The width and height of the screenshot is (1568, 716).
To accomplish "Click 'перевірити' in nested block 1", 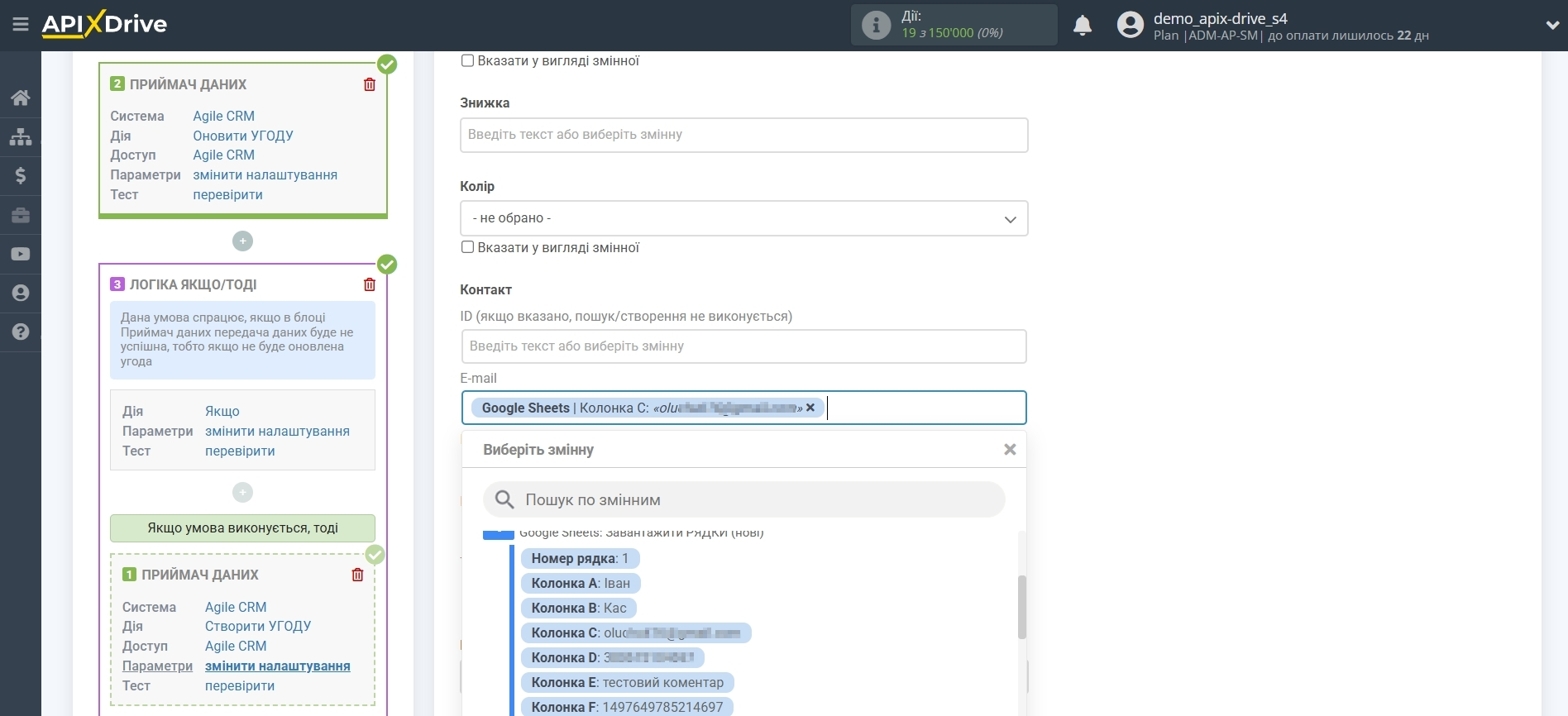I will pyautogui.click(x=240, y=685).
